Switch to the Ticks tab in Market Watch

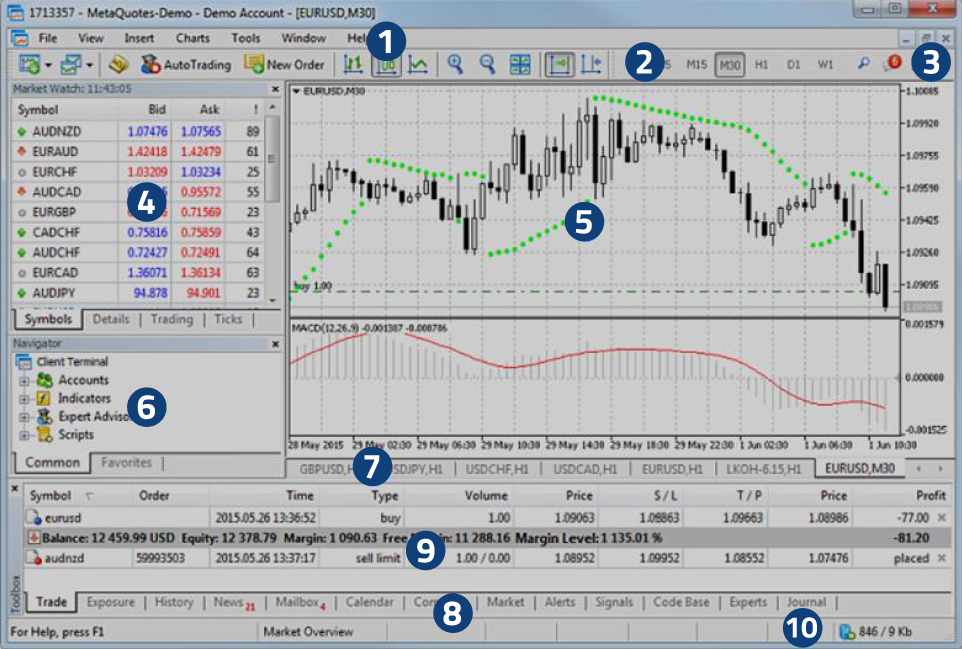[x=228, y=319]
